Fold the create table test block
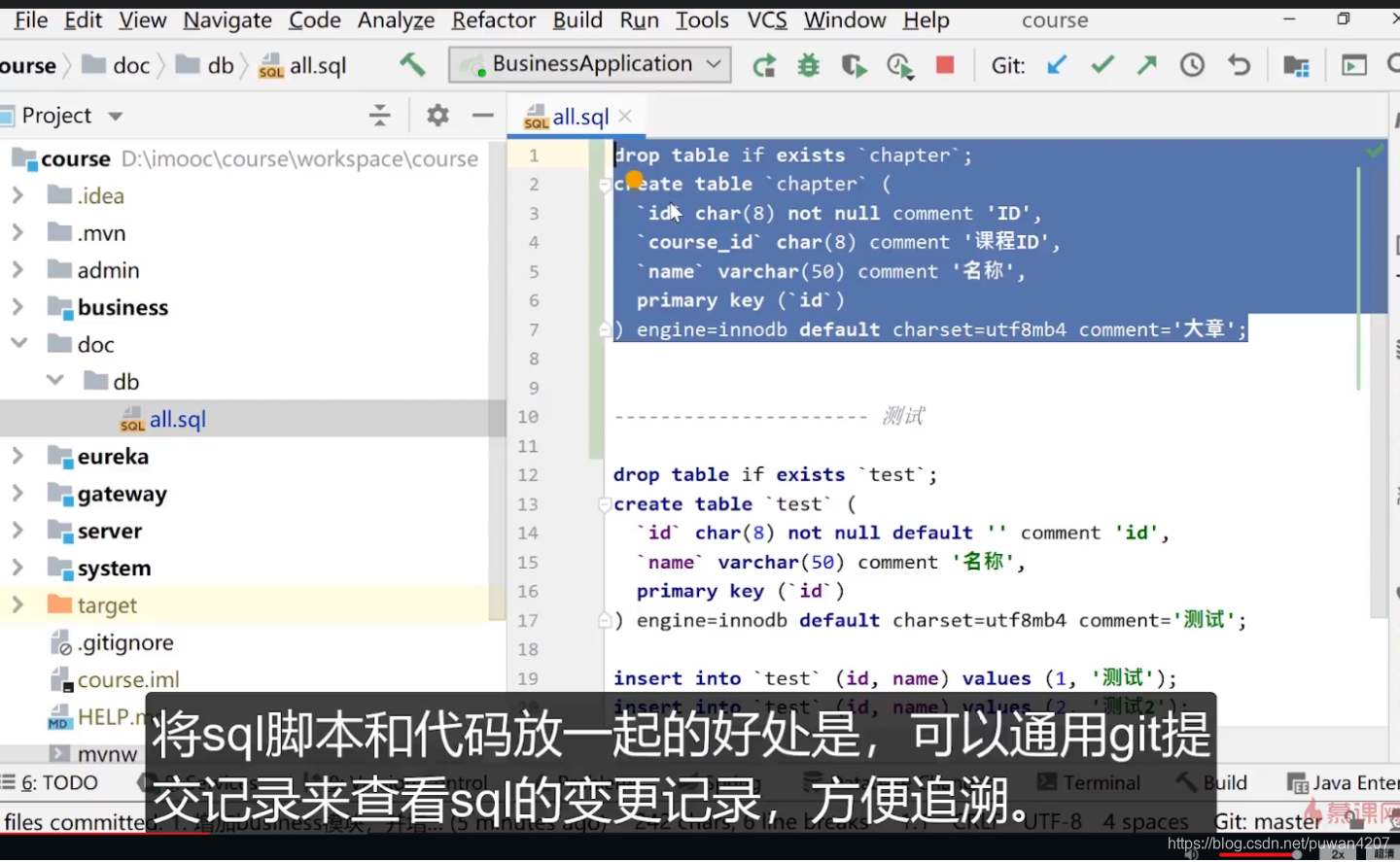The height and width of the screenshot is (862, 1400). [604, 504]
